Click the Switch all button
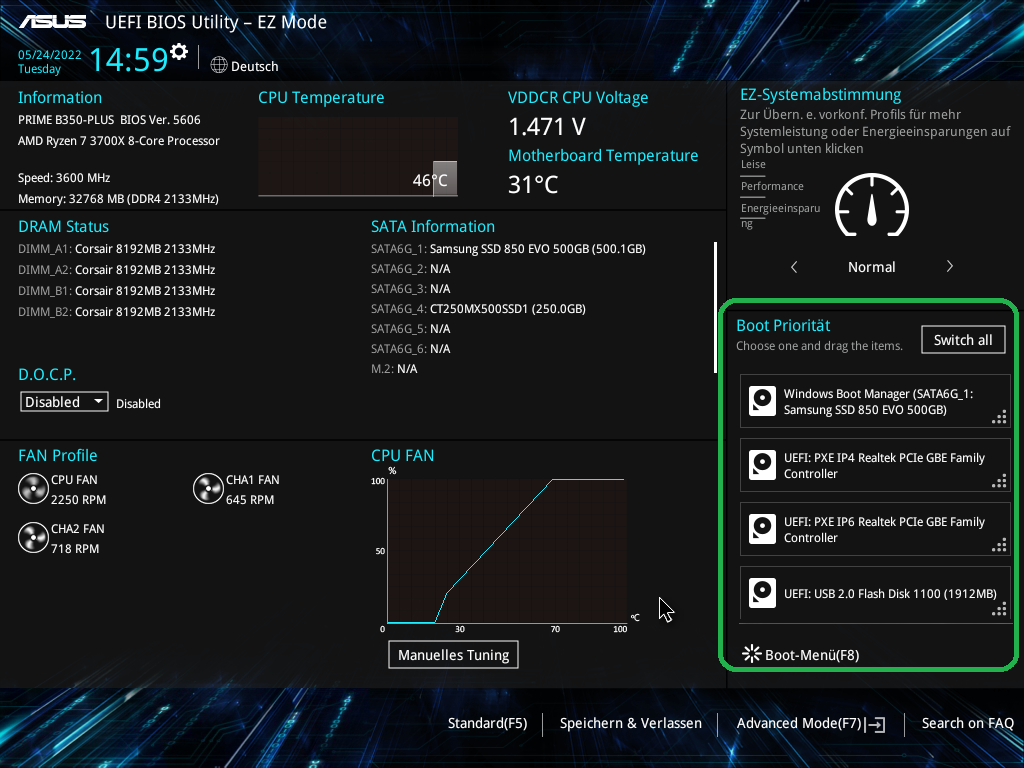The width and height of the screenshot is (1024, 768). point(963,340)
